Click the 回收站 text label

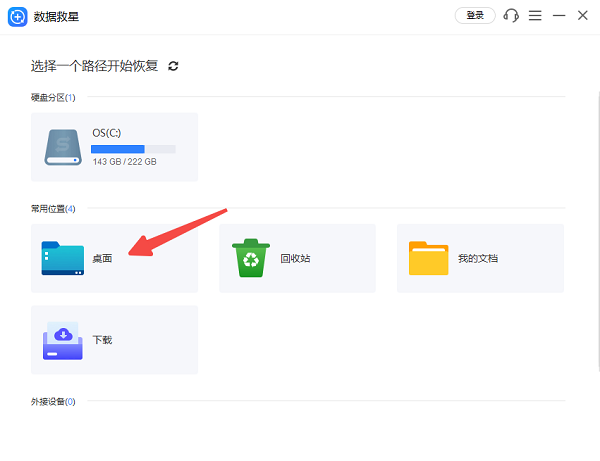(x=295, y=258)
